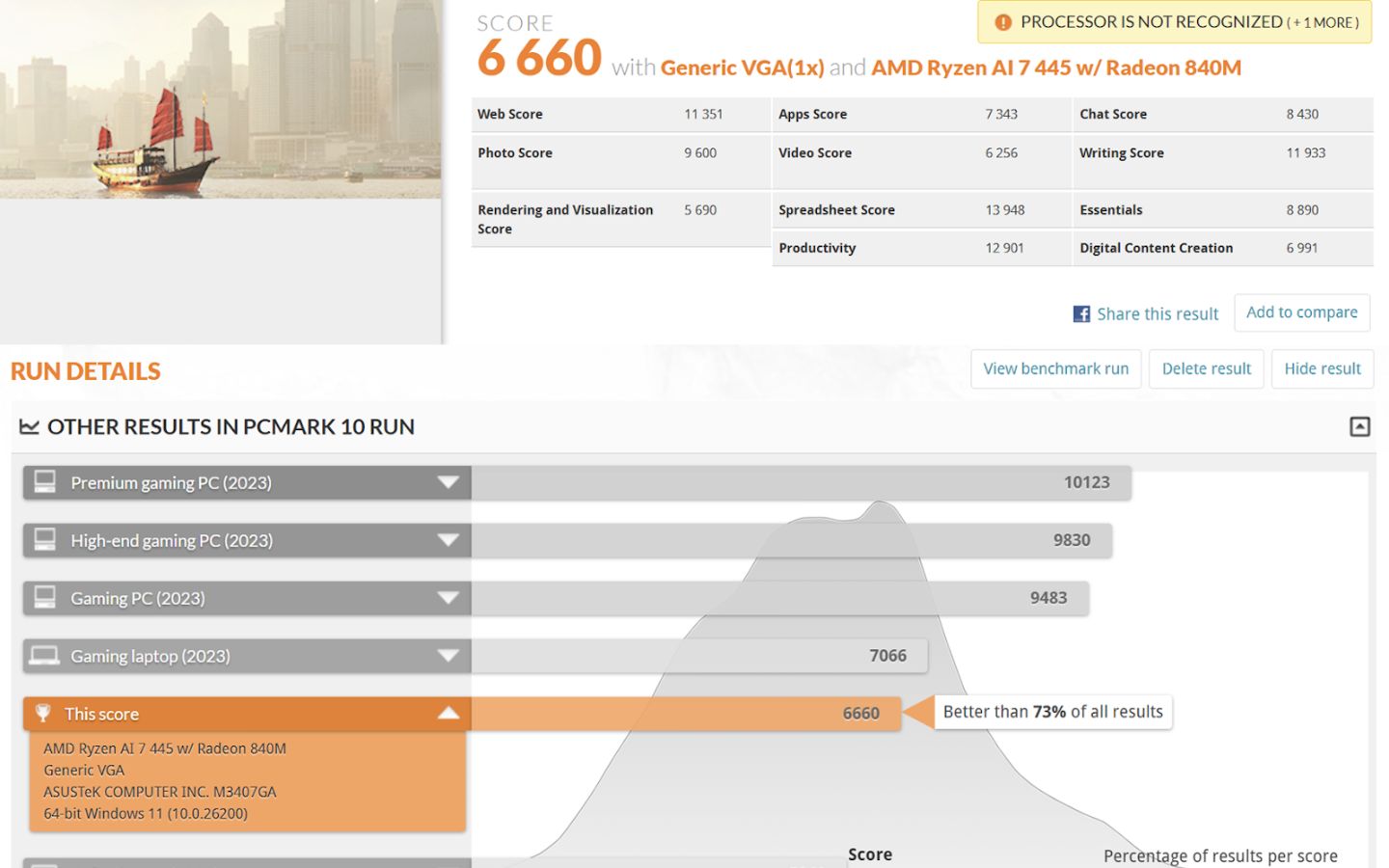The image size is (1389, 868).
Task: Click the junk boat benchmark thumbnail image
Action: coord(220,99)
